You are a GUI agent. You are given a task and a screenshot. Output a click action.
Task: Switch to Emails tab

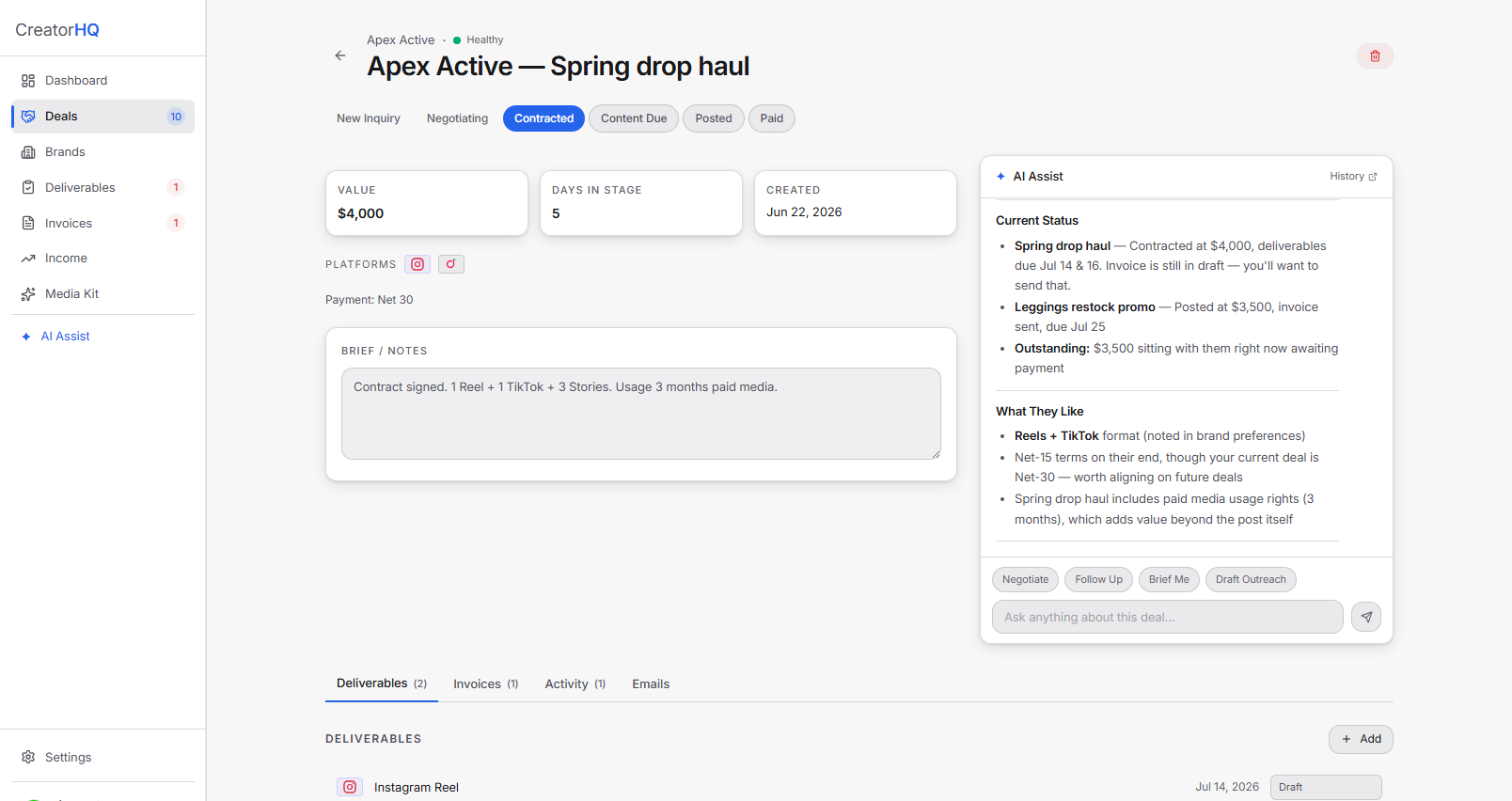(651, 683)
